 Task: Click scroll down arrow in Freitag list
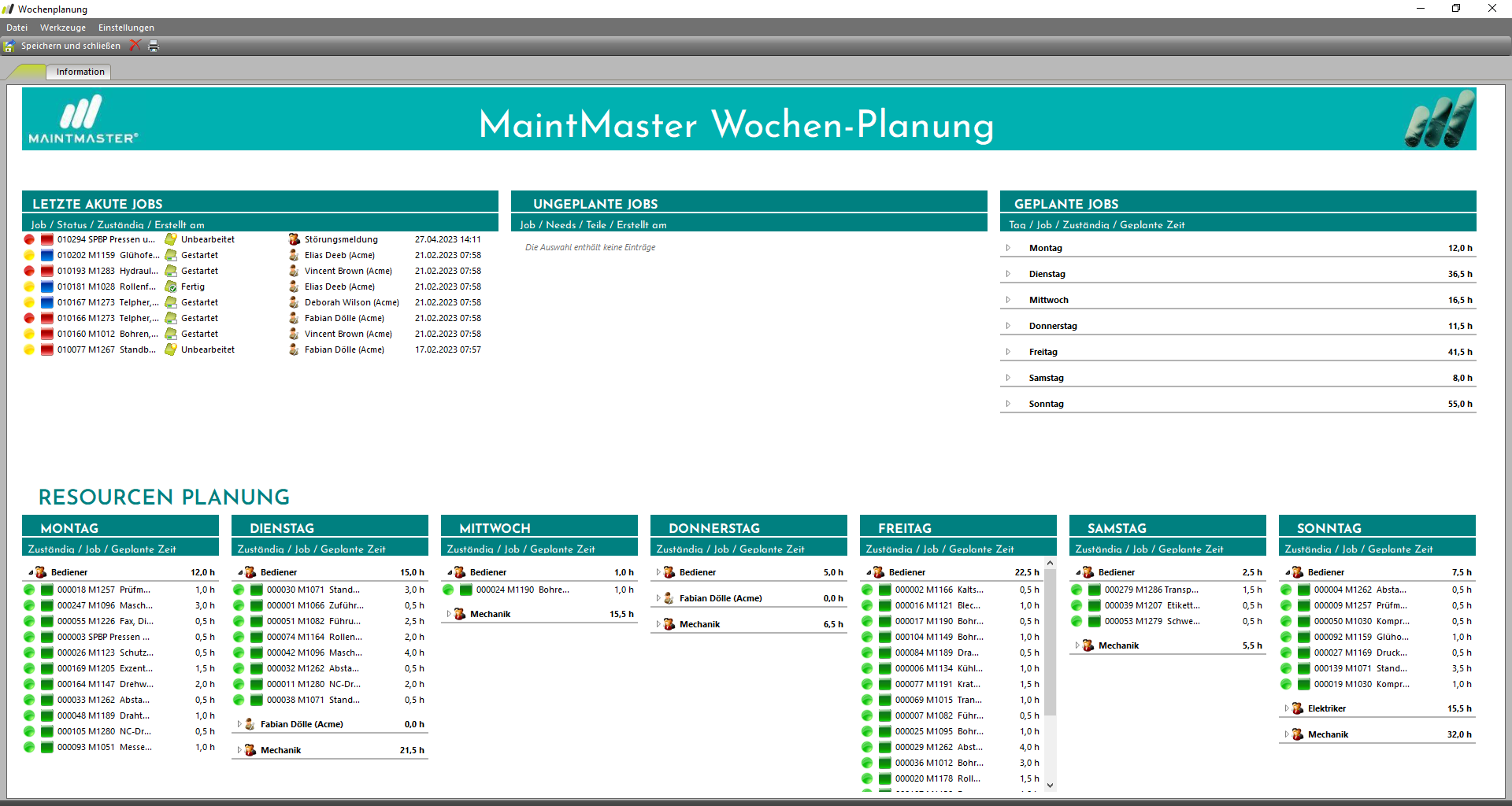pos(1050,785)
